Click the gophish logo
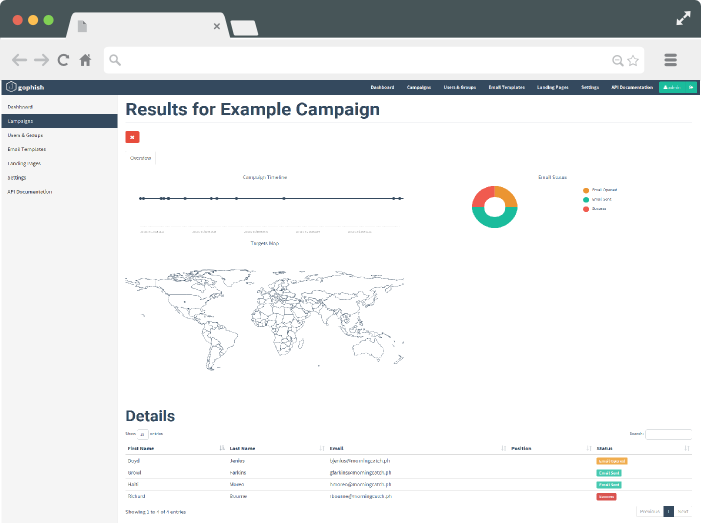Viewport: 701px width, 526px height. tap(25, 87)
